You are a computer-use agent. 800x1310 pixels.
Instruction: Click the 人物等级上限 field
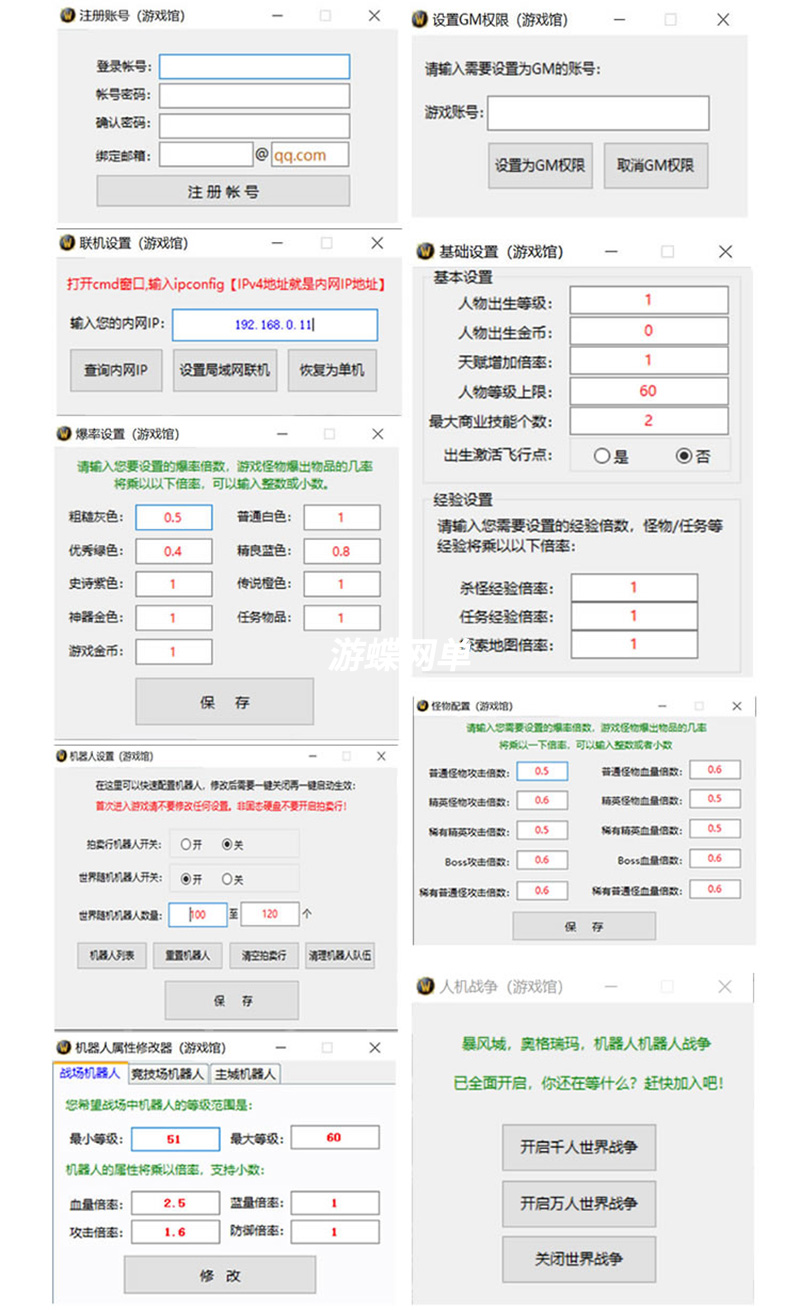tap(648, 391)
